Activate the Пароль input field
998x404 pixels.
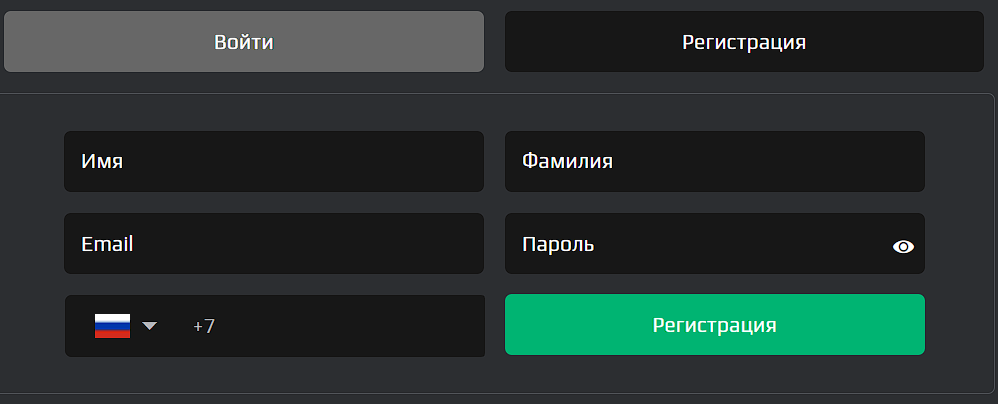[x=715, y=244]
